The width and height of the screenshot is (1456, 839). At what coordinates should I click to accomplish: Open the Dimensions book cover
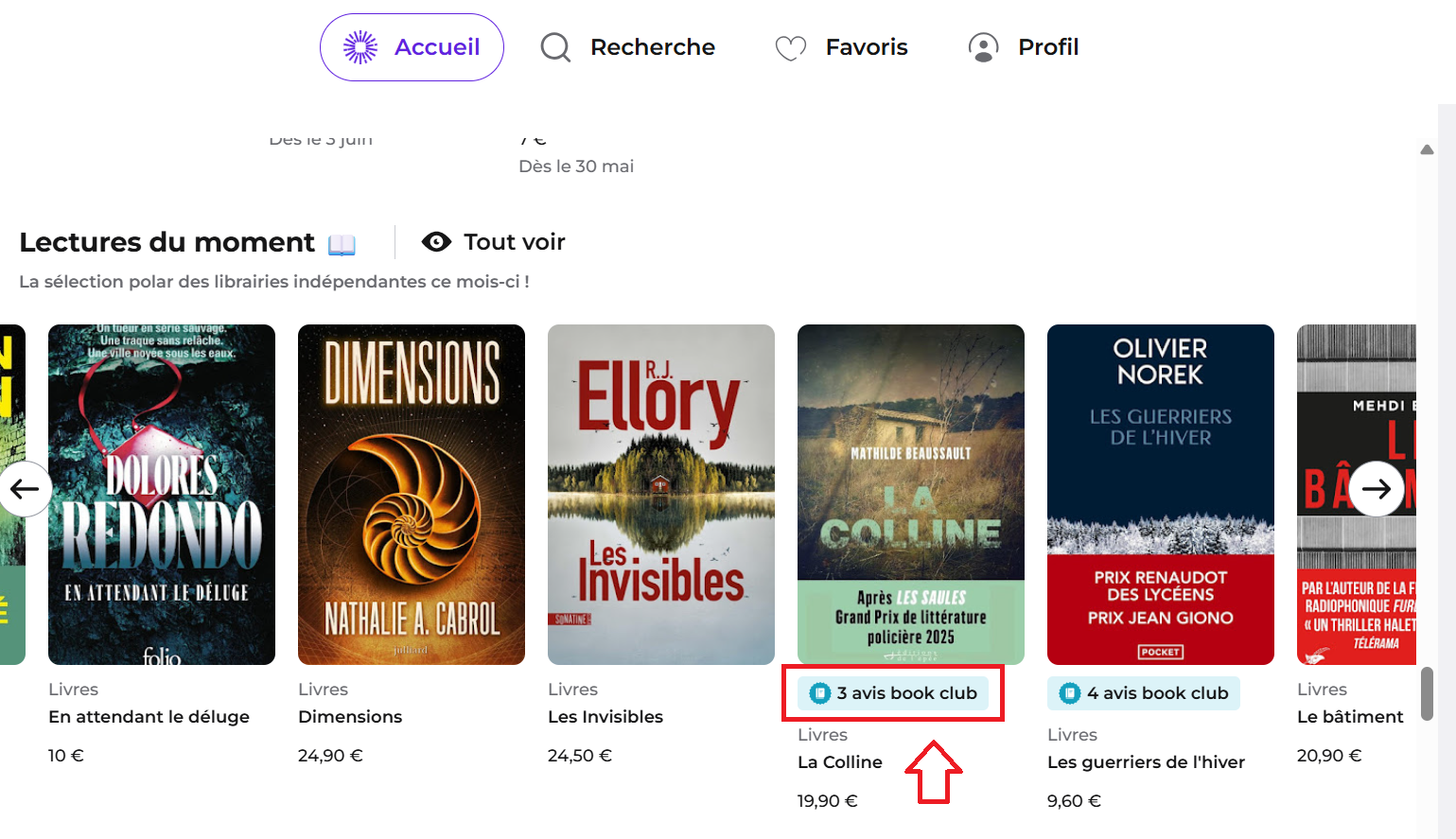[x=412, y=495]
